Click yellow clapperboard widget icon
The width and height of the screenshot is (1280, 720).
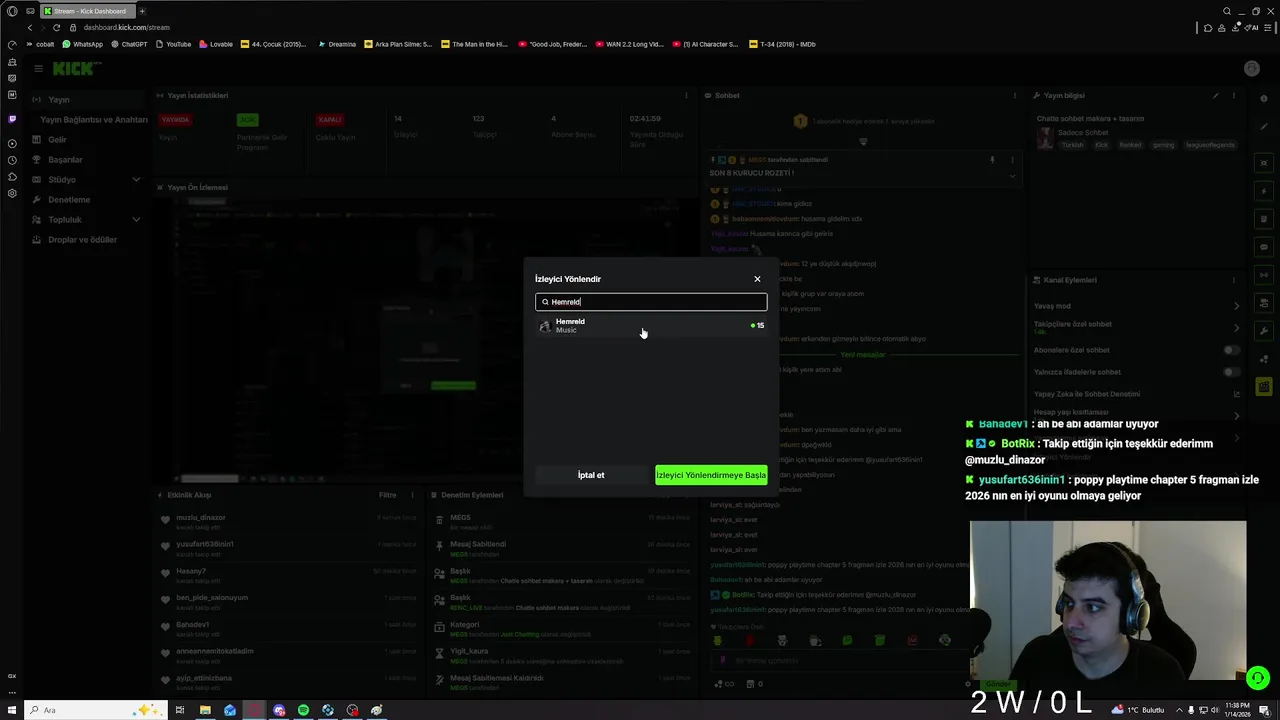1264,386
